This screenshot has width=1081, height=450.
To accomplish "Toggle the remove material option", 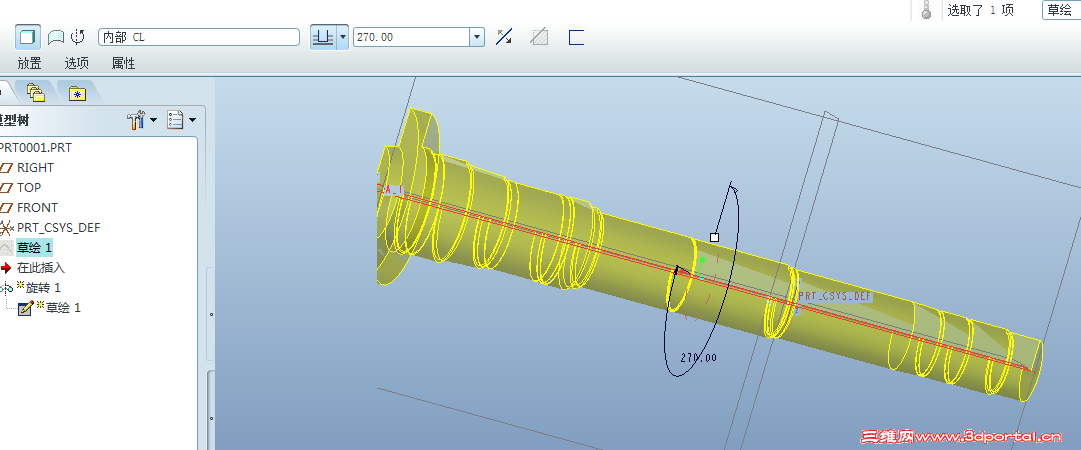I will 539,37.
